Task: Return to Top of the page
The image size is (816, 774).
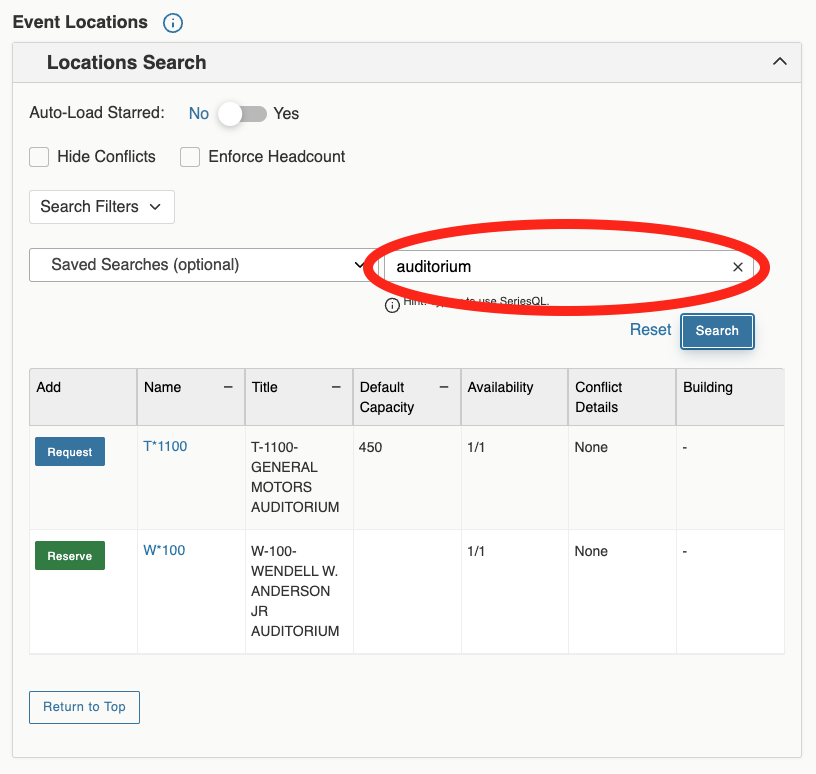Action: coord(84,707)
